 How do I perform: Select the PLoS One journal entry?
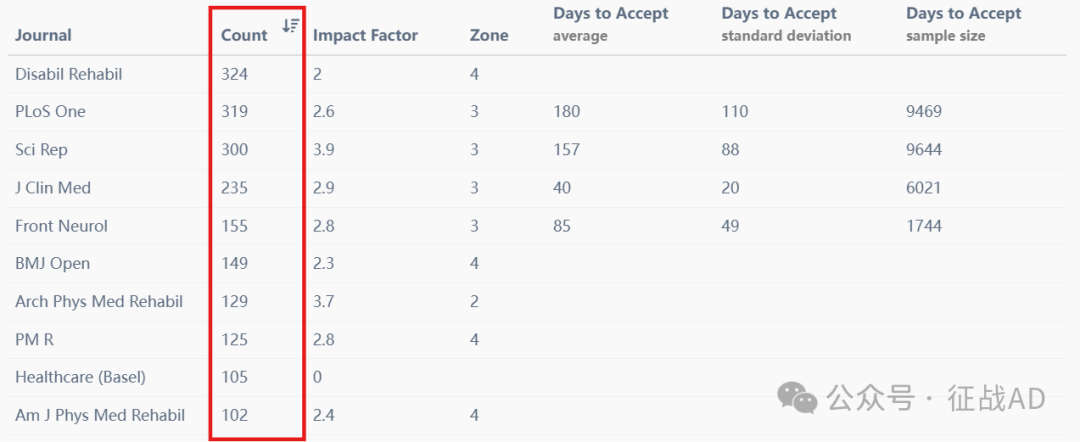(x=50, y=112)
